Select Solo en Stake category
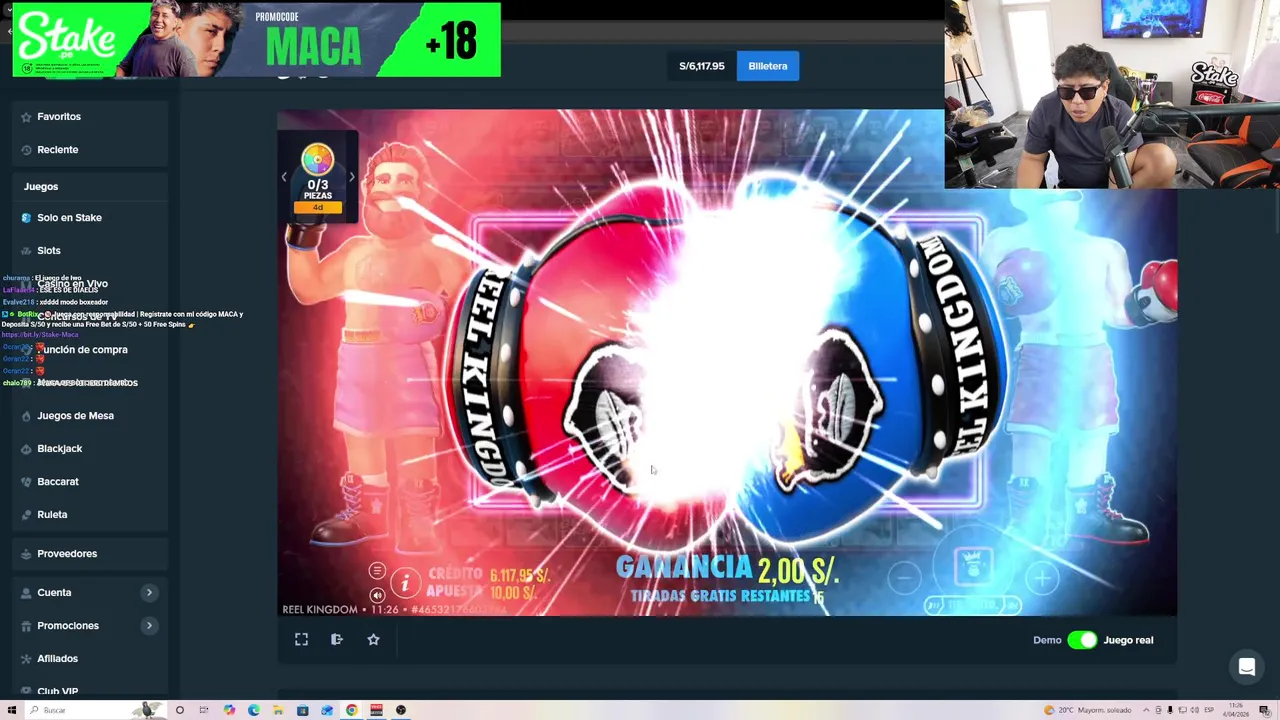The height and width of the screenshot is (720, 1280). 69,218
